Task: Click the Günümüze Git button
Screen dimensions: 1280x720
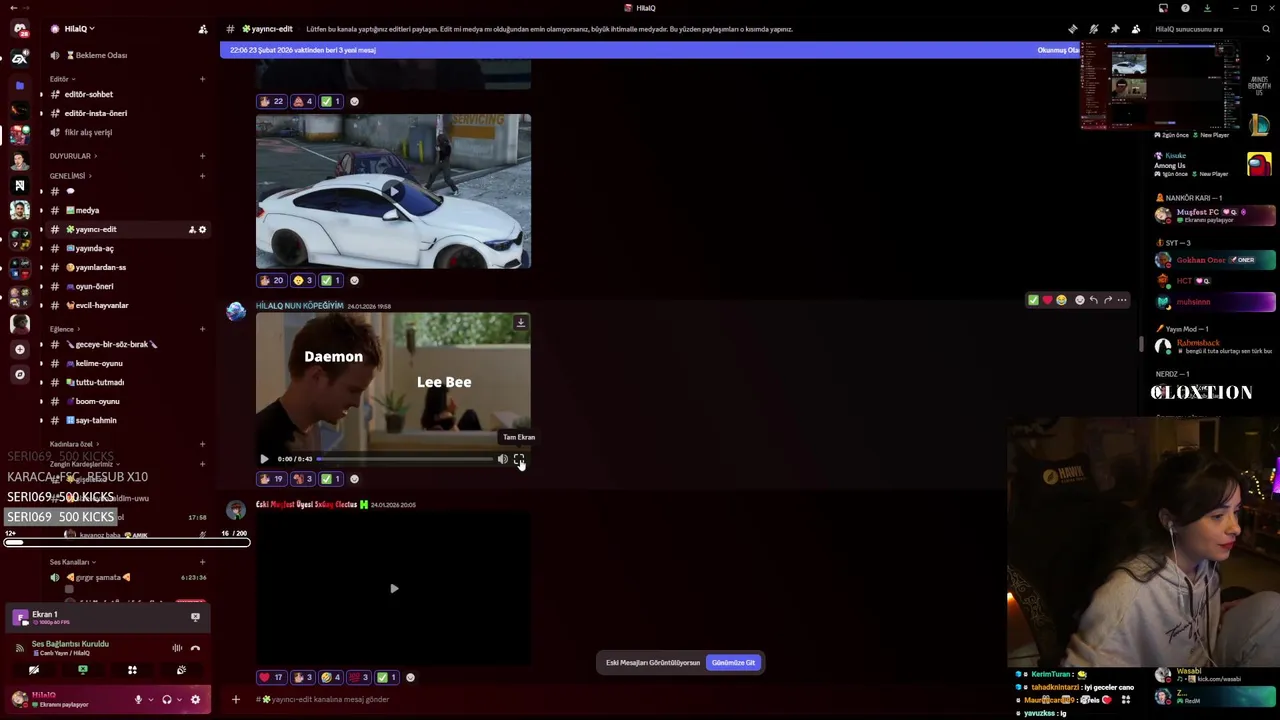Action: click(x=733, y=663)
